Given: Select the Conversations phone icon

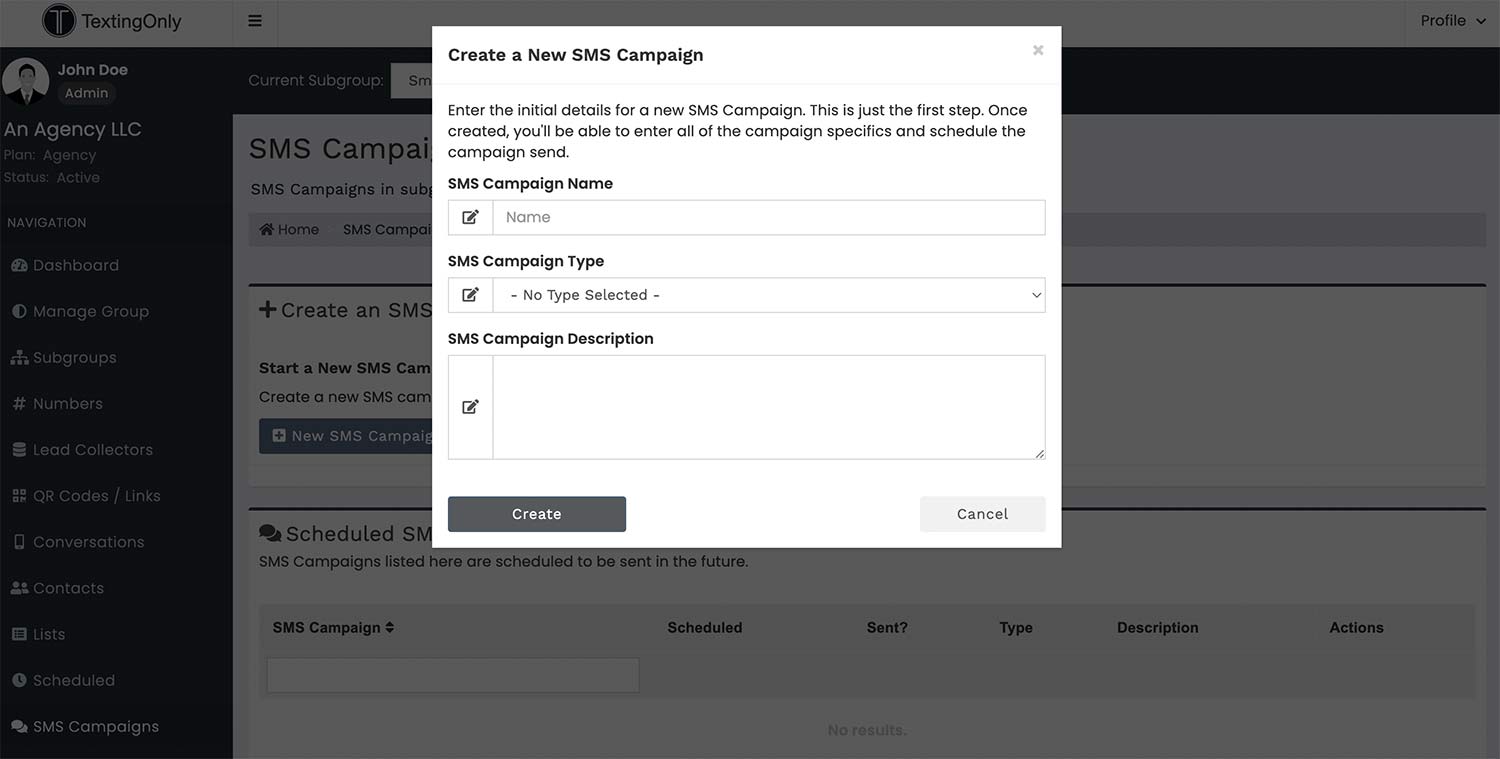Looking at the screenshot, I should 19,540.
